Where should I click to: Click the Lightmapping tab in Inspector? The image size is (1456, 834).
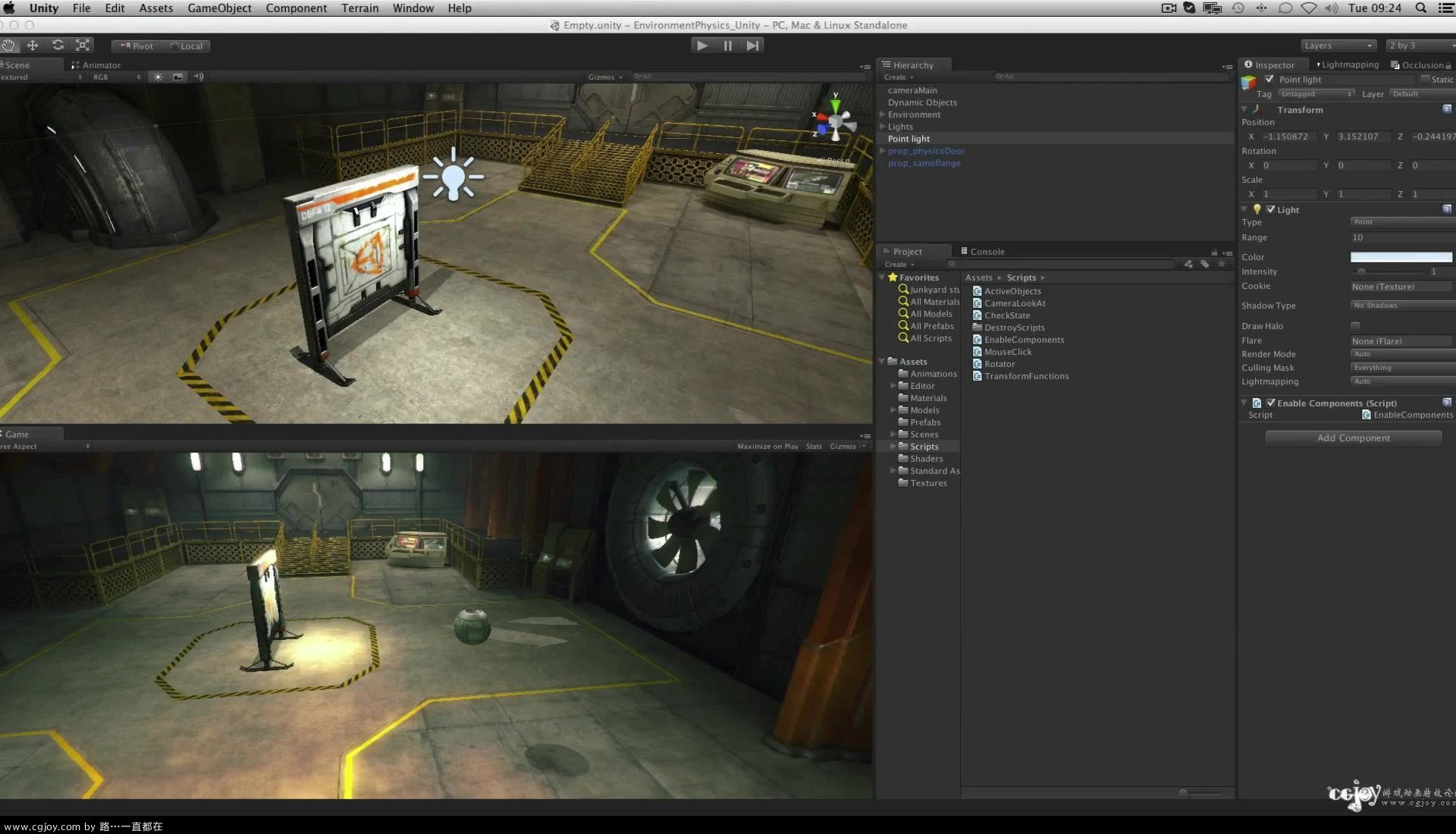click(1349, 64)
